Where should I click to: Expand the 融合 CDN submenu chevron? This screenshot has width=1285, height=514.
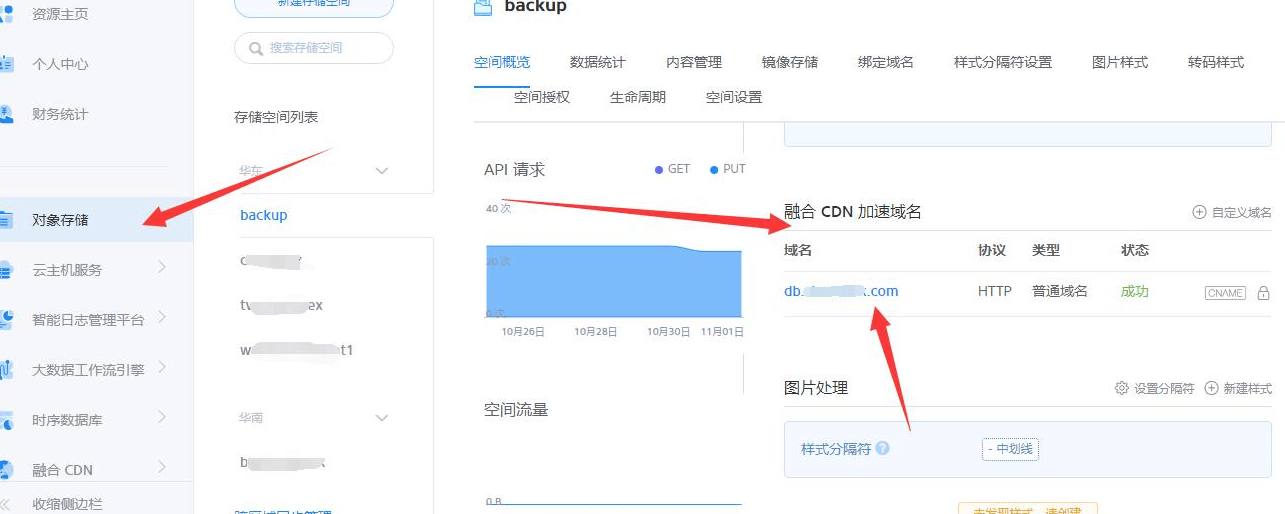(x=162, y=468)
